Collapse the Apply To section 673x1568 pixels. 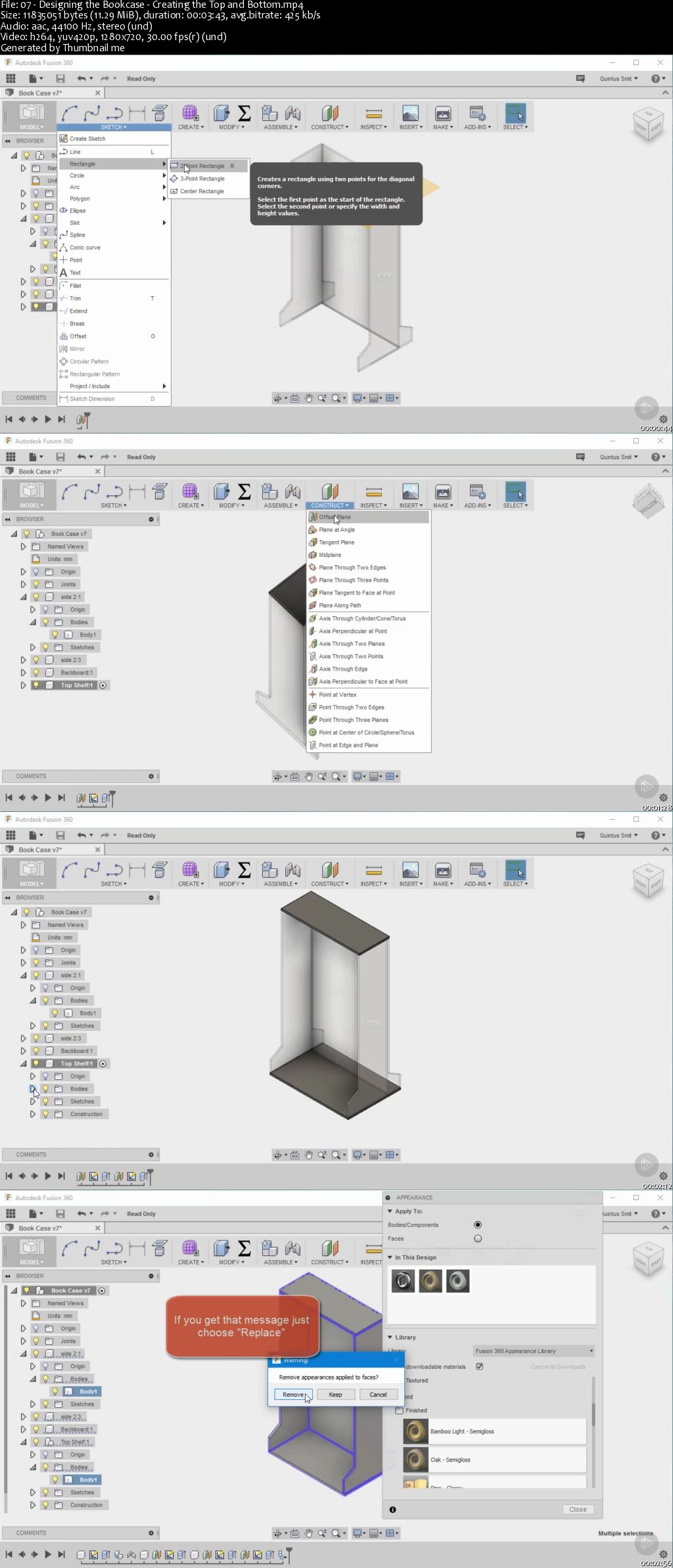click(390, 1211)
